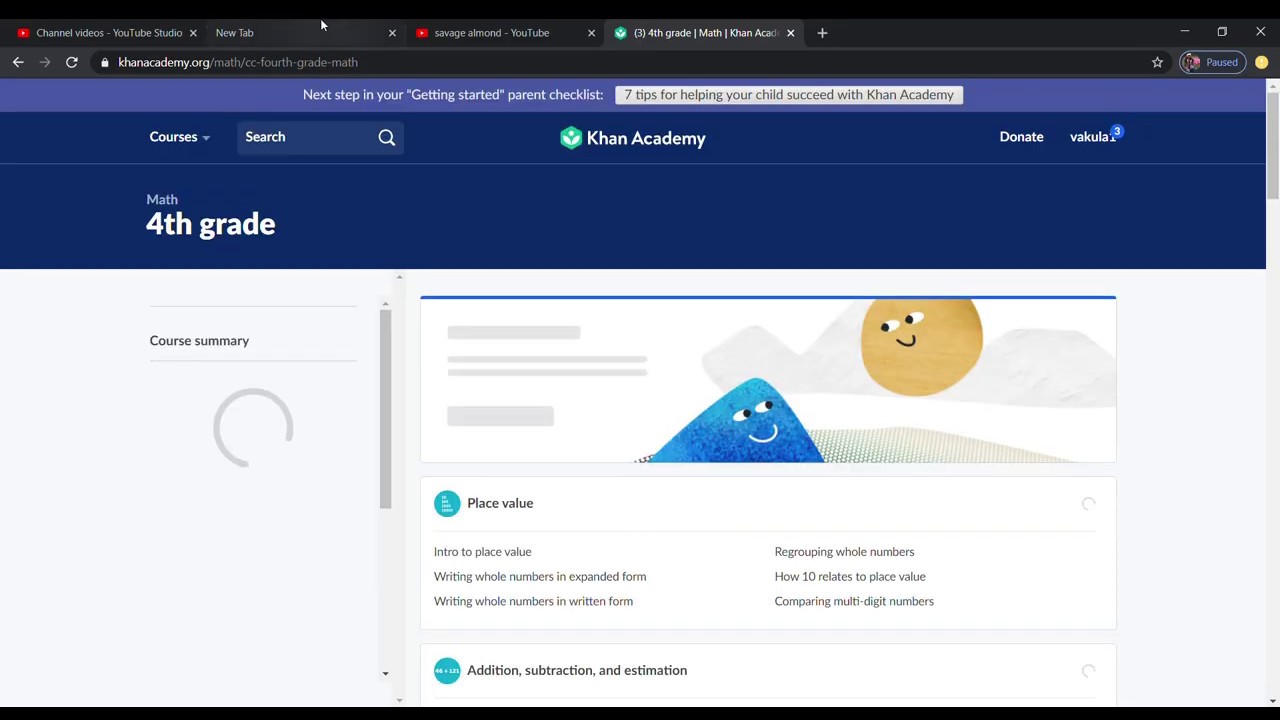Open 7 tips for helping your child button
The image size is (1280, 720).
tap(789, 95)
